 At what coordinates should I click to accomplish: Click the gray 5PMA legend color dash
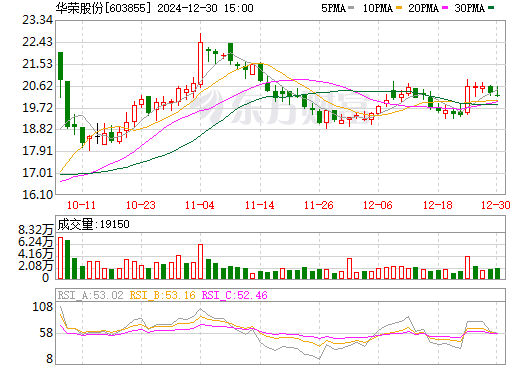351,8
